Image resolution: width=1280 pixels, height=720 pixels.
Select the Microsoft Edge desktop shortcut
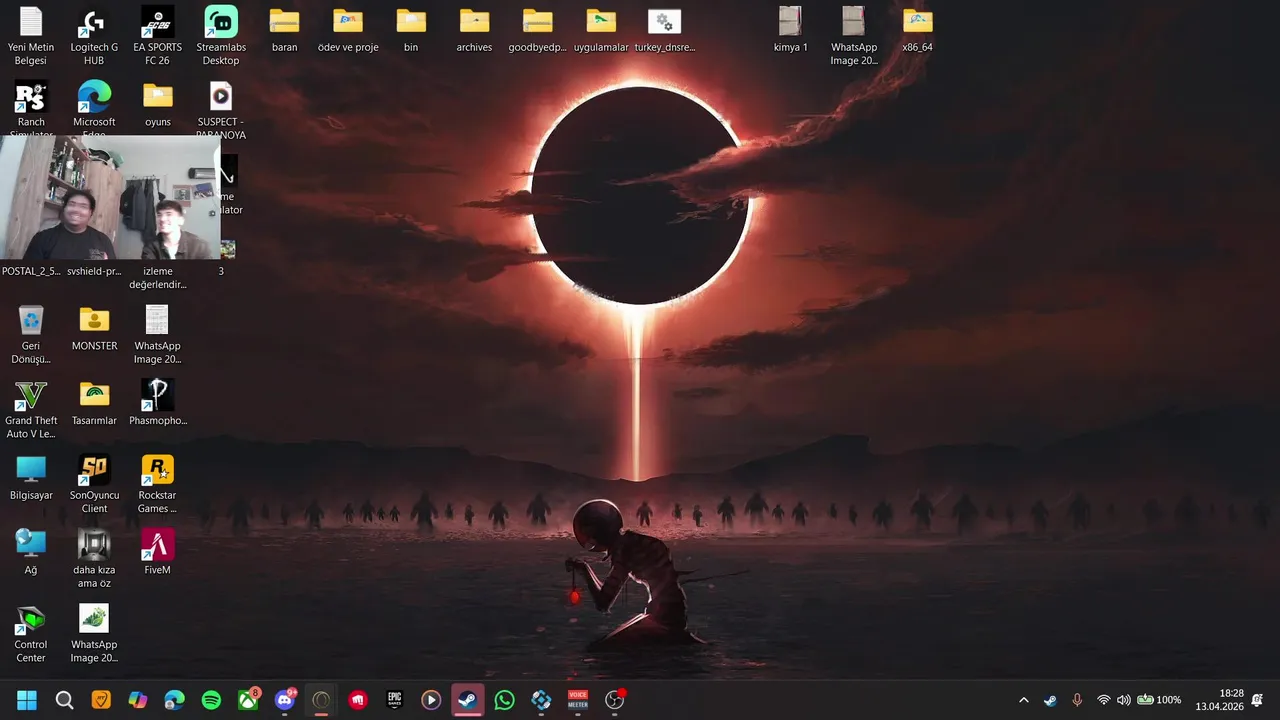(x=94, y=109)
